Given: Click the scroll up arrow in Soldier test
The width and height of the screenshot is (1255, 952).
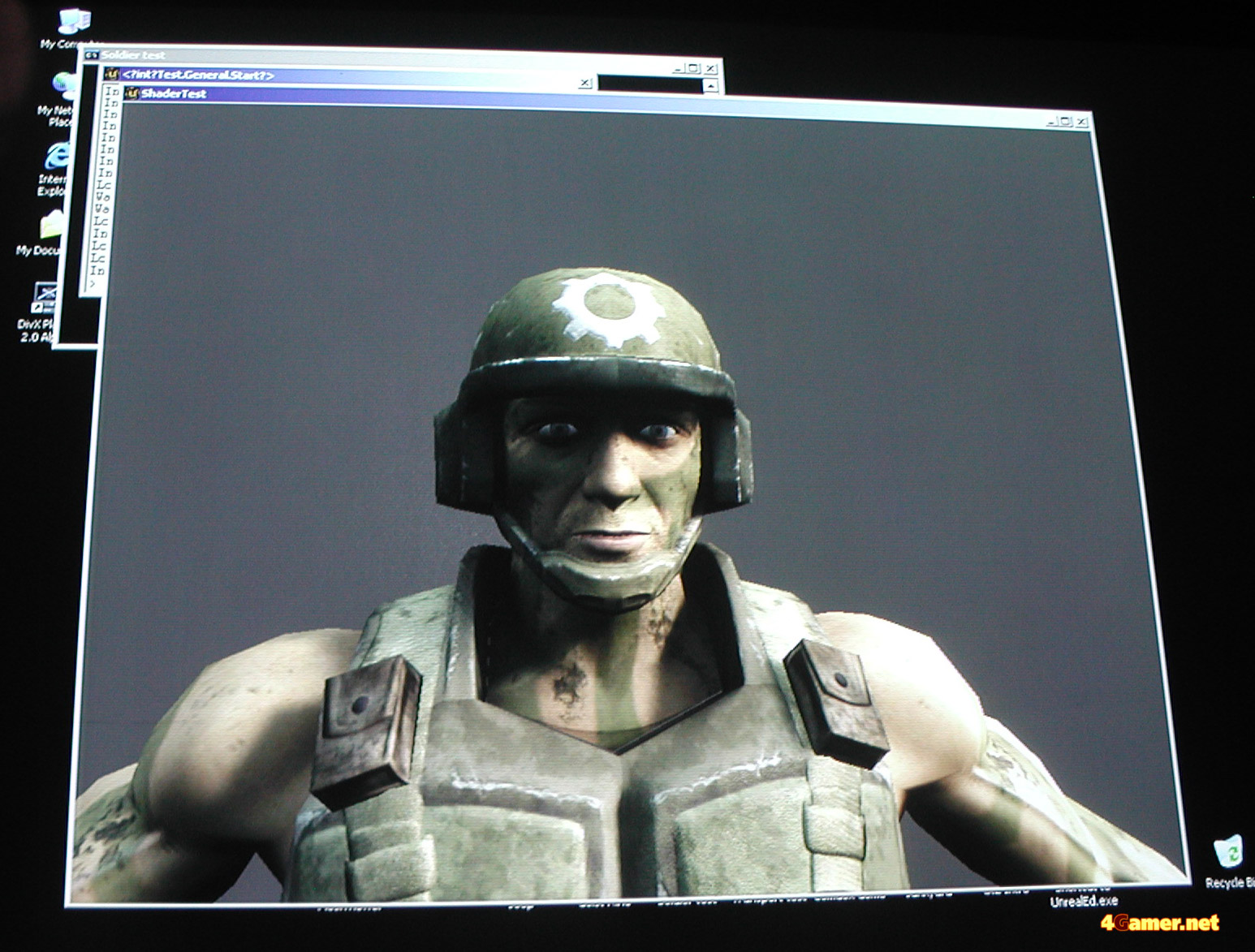Looking at the screenshot, I should (711, 85).
